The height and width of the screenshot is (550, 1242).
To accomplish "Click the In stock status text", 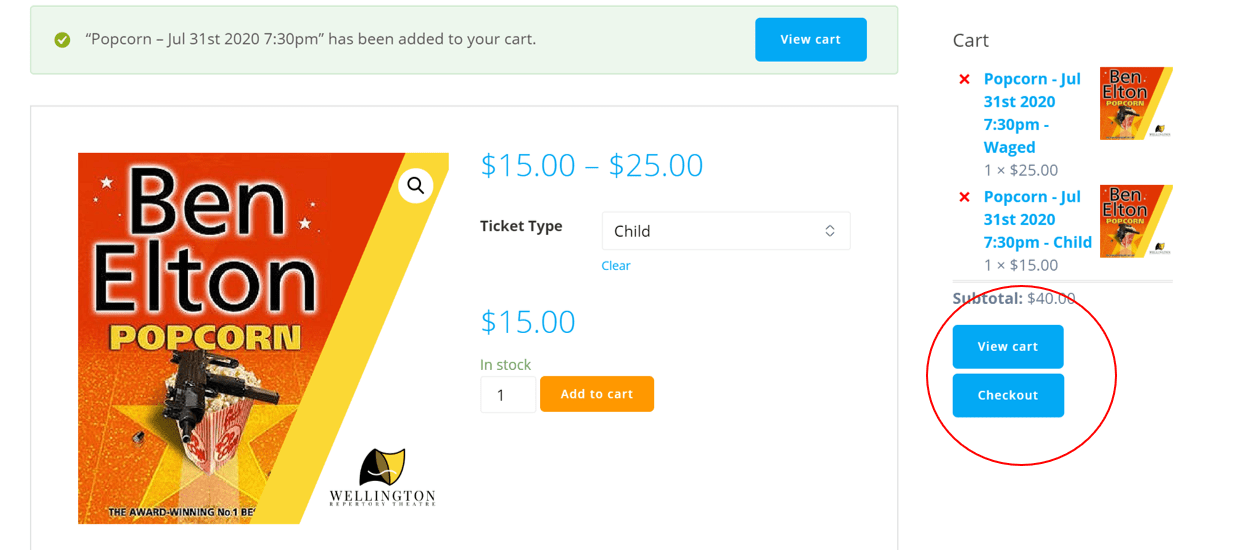I will tap(505, 365).
